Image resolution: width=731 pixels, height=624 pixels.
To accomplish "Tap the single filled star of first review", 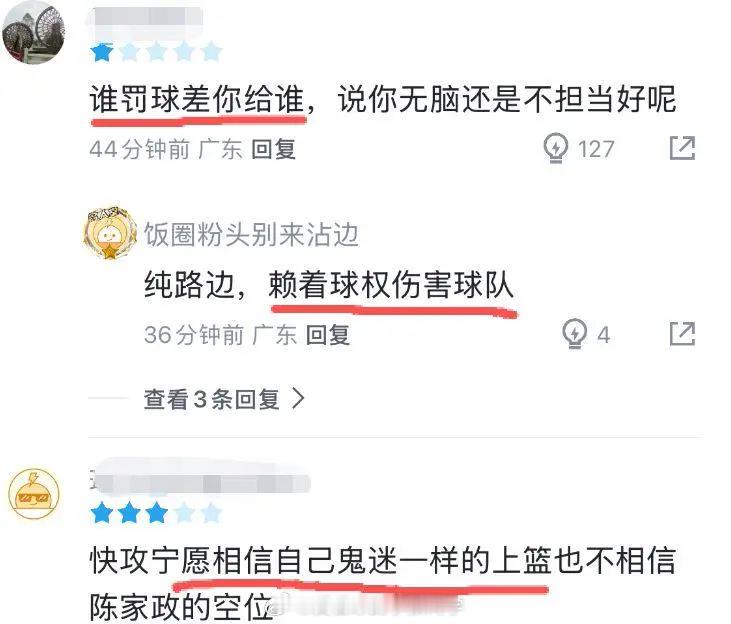I will point(102,52).
